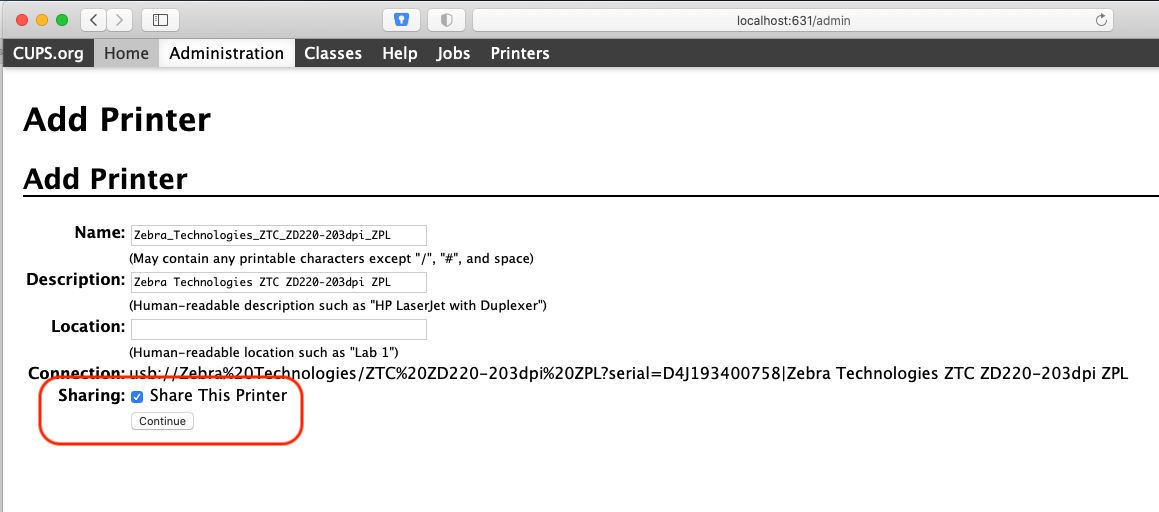
Task: Click the forward navigation arrow
Action: point(120,20)
